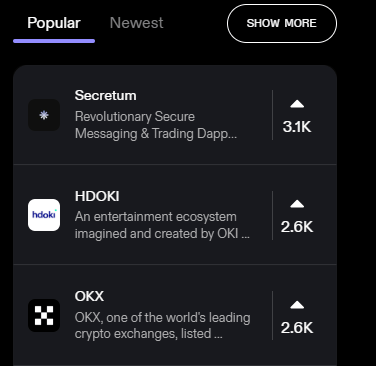The height and width of the screenshot is (366, 376).
Task: Select the Revolutionary Secure Messaging description text
Action: 156,125
